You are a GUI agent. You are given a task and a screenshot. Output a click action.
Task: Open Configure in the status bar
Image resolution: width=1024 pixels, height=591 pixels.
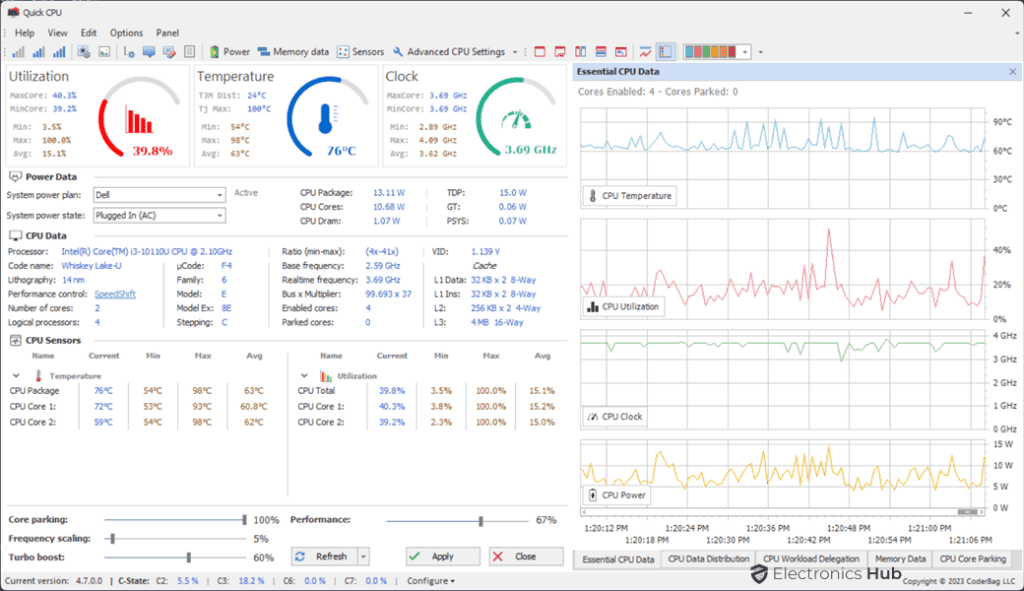pos(428,580)
